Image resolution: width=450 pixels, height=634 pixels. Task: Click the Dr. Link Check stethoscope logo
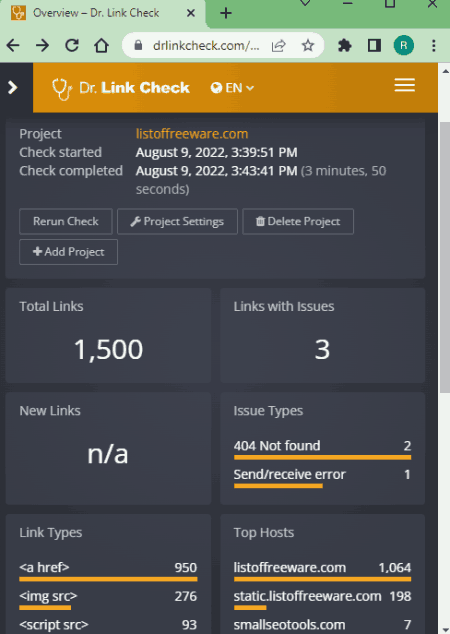click(x=62, y=89)
